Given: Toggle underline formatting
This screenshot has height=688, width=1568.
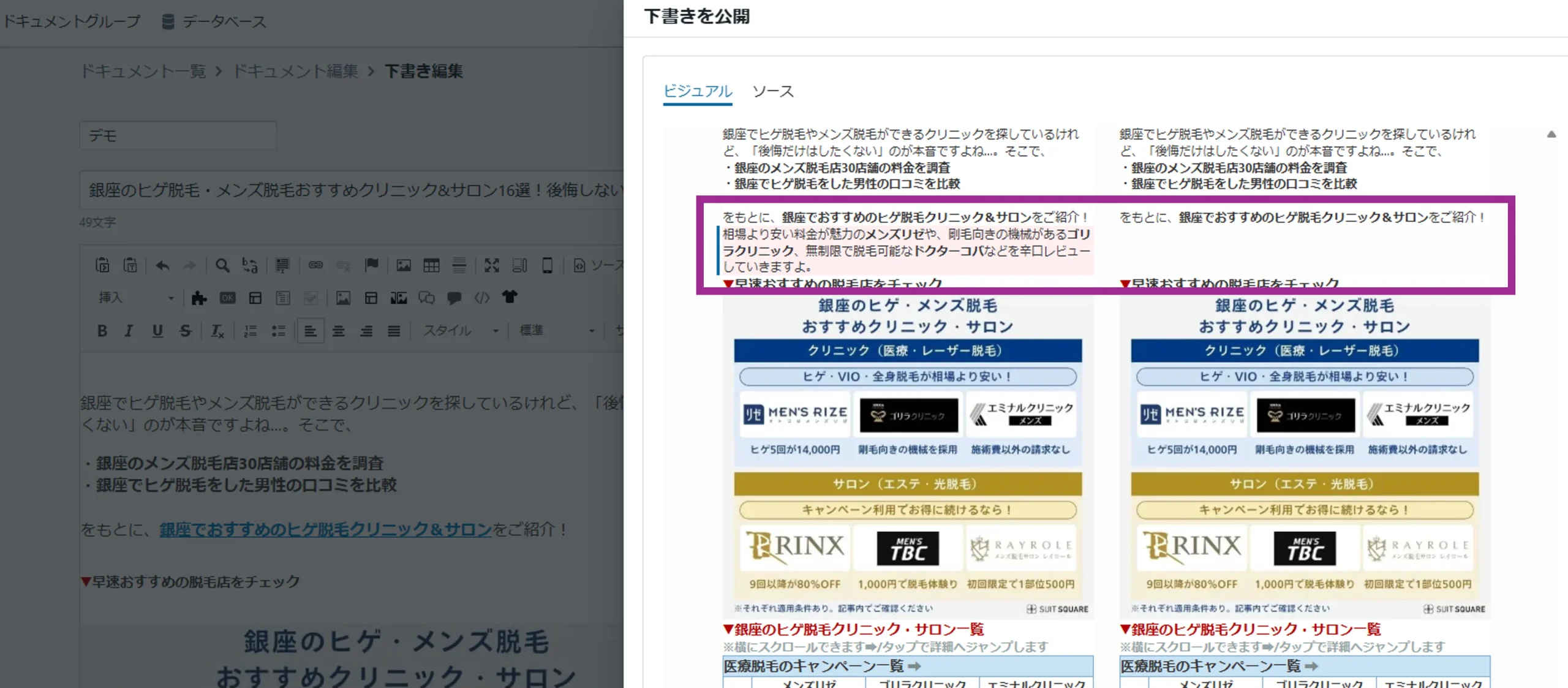Looking at the screenshot, I should (157, 331).
